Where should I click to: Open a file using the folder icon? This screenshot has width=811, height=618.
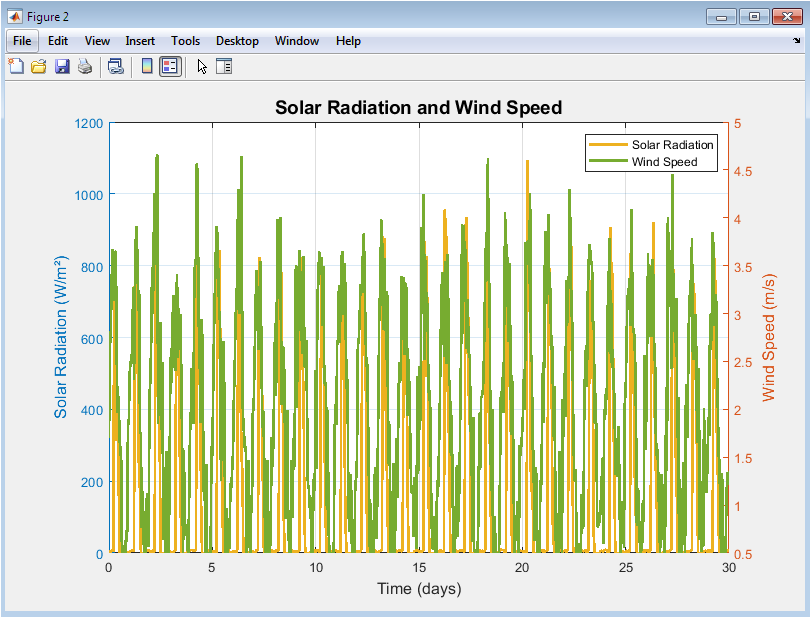coord(39,67)
